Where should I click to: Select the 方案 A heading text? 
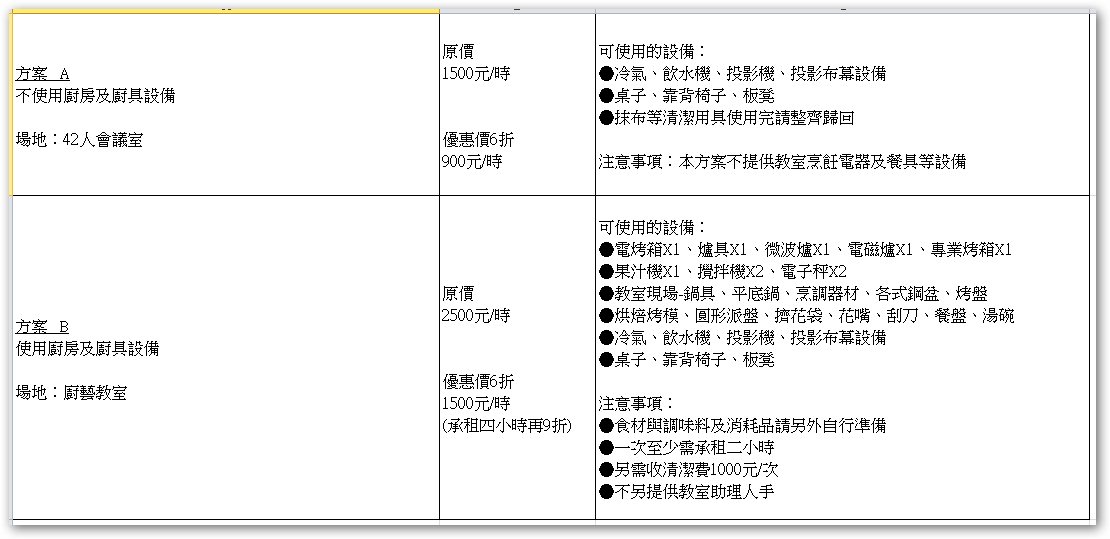(x=43, y=74)
